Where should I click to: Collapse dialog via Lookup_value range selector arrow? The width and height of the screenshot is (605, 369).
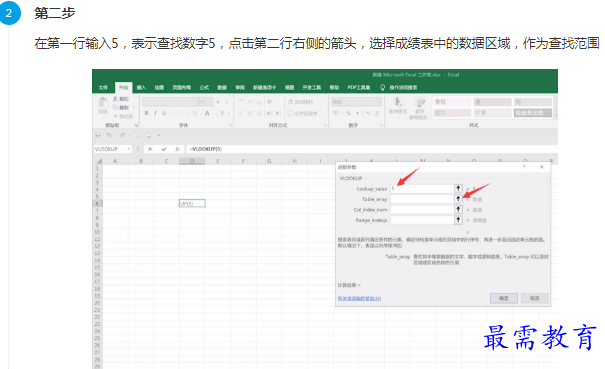tap(458, 188)
